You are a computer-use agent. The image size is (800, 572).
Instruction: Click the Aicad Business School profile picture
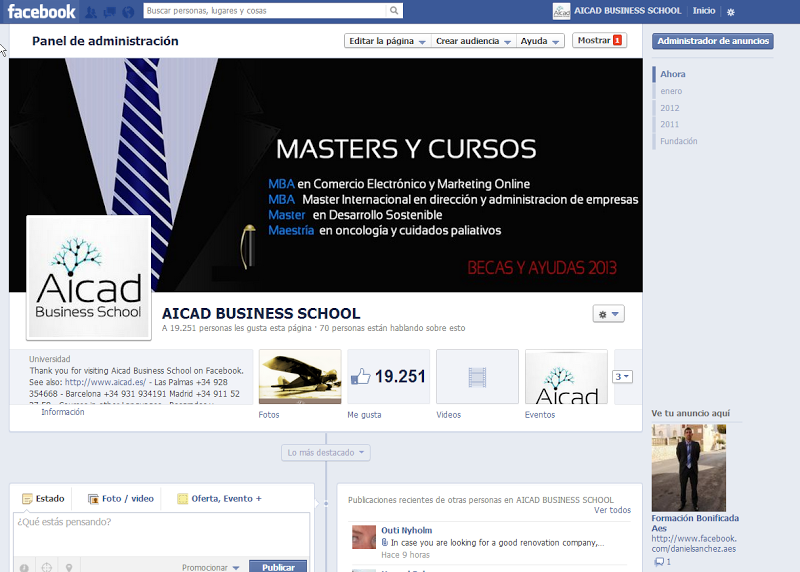click(x=89, y=278)
